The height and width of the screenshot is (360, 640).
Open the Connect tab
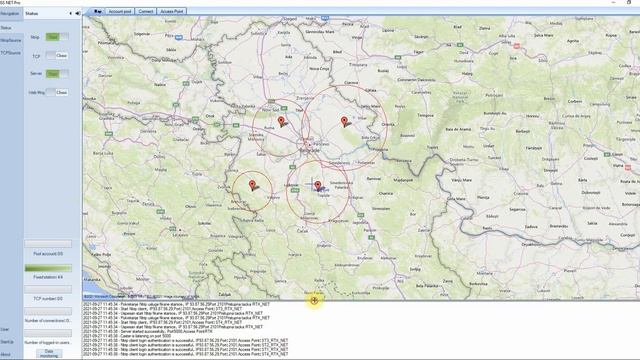[146, 11]
